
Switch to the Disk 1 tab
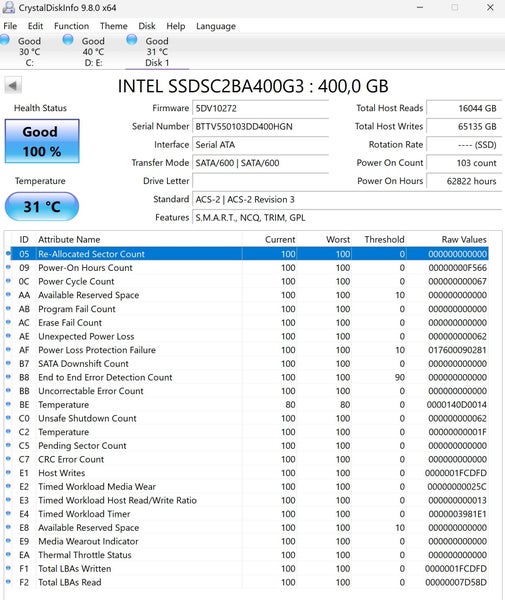pos(157,52)
